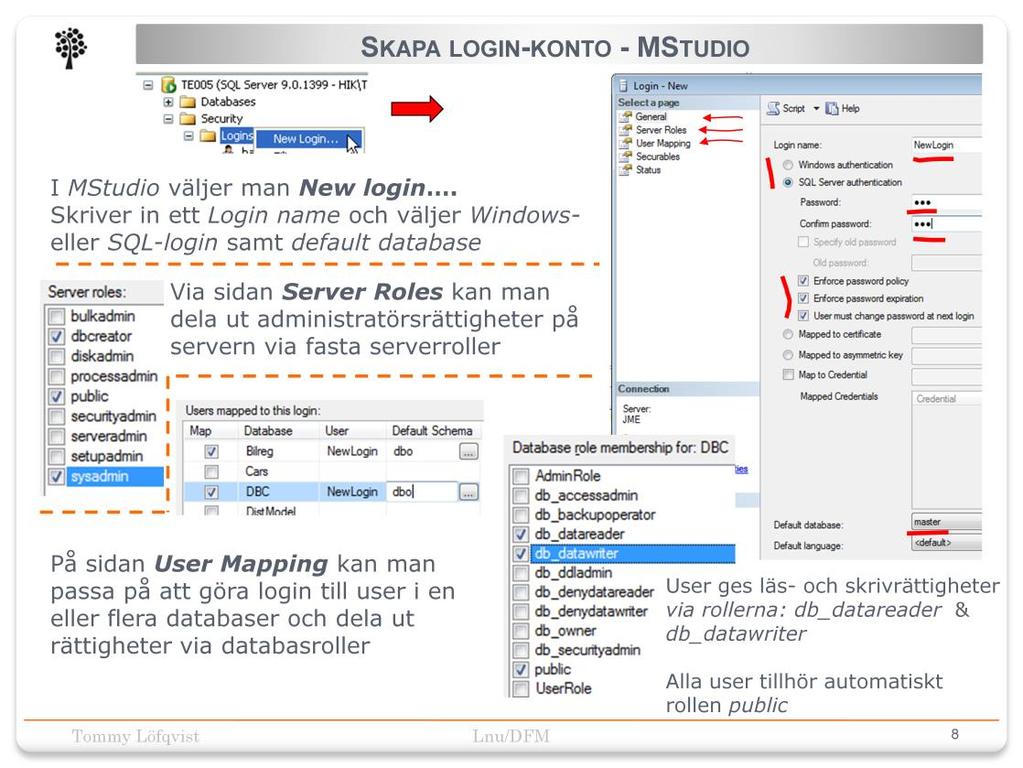Toggle db_datawriter role membership
The height and width of the screenshot is (768, 1023).
pos(521,554)
